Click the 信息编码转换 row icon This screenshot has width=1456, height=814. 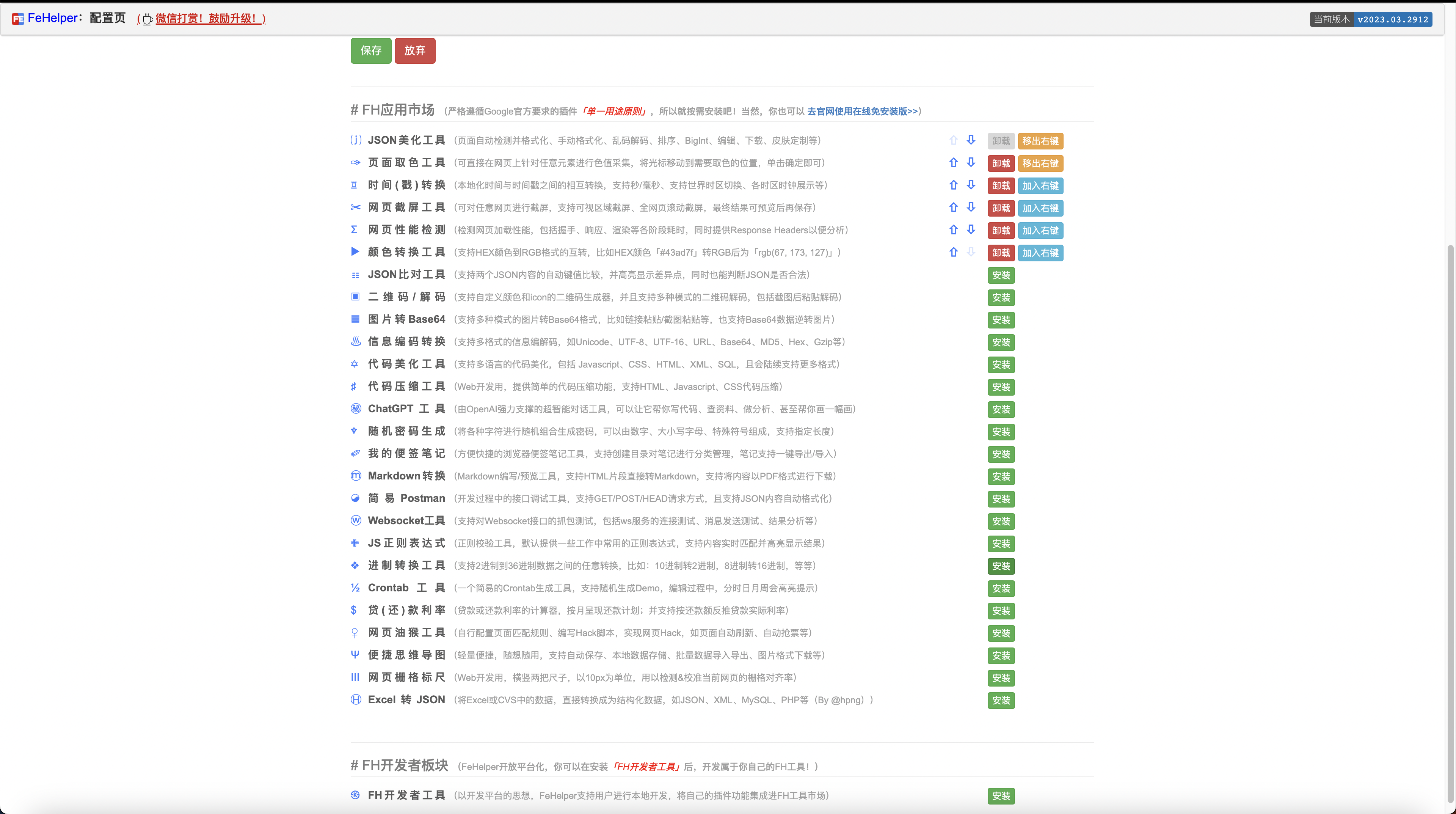pyautogui.click(x=356, y=341)
